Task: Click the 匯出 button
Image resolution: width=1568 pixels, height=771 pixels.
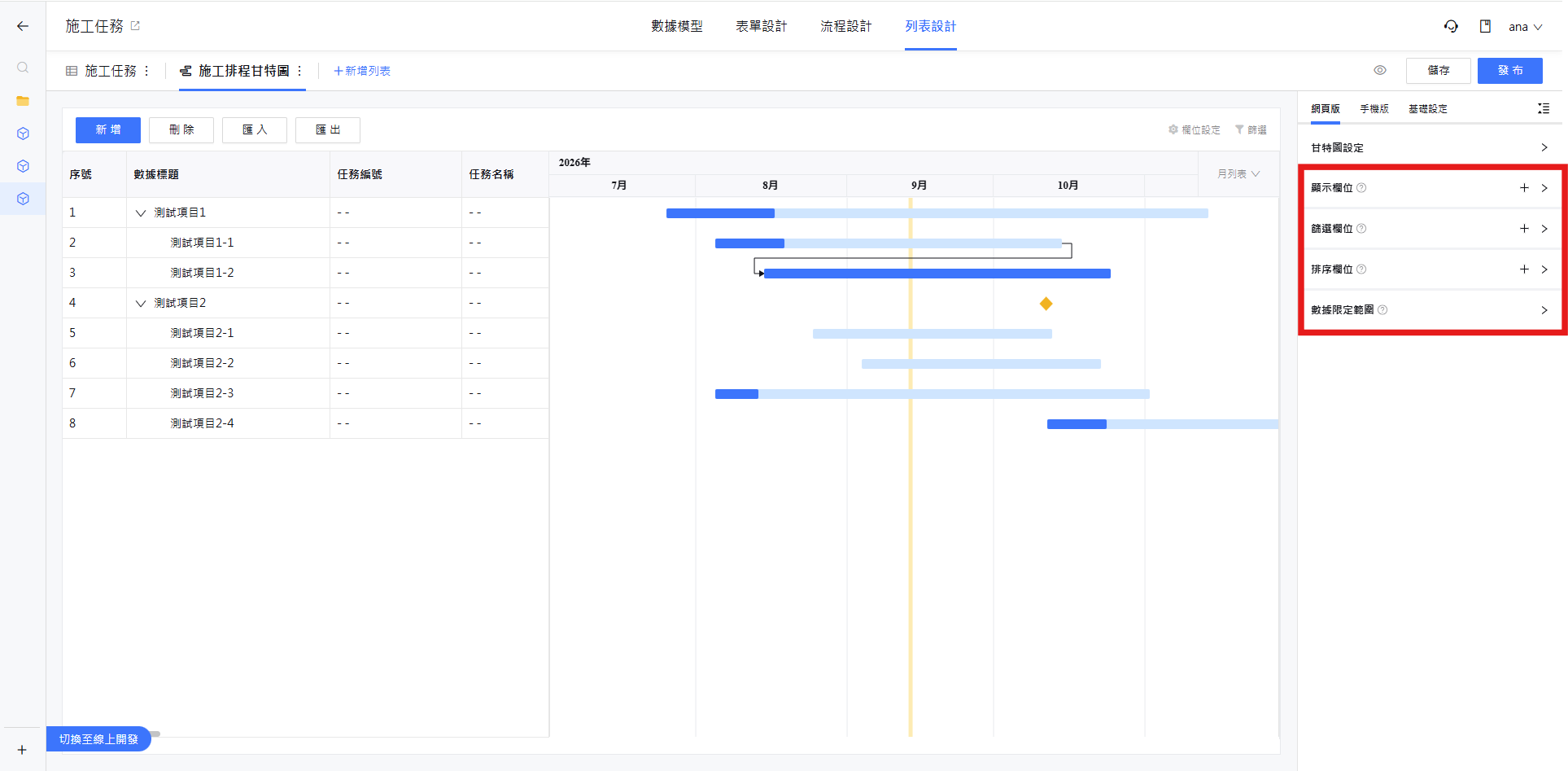Action: click(x=328, y=130)
